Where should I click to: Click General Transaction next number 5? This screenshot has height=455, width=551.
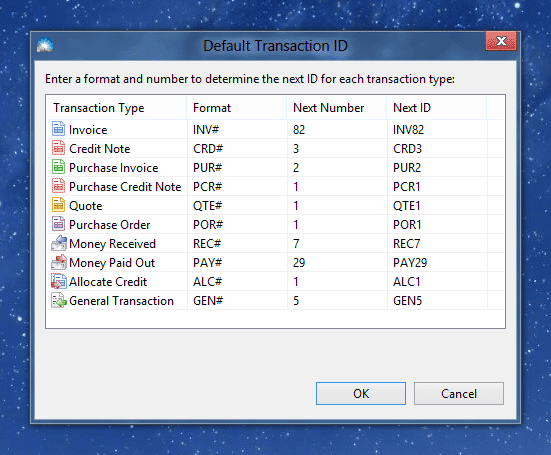click(x=337, y=300)
